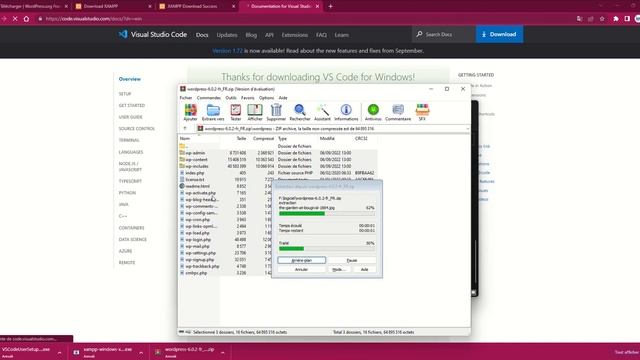Bookmark the page with the star icon

point(602,19)
